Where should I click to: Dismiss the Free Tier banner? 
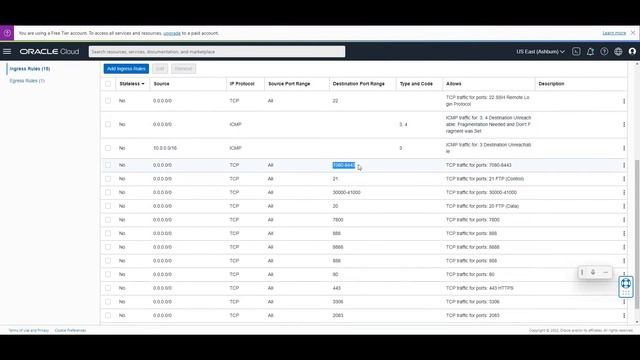633,33
